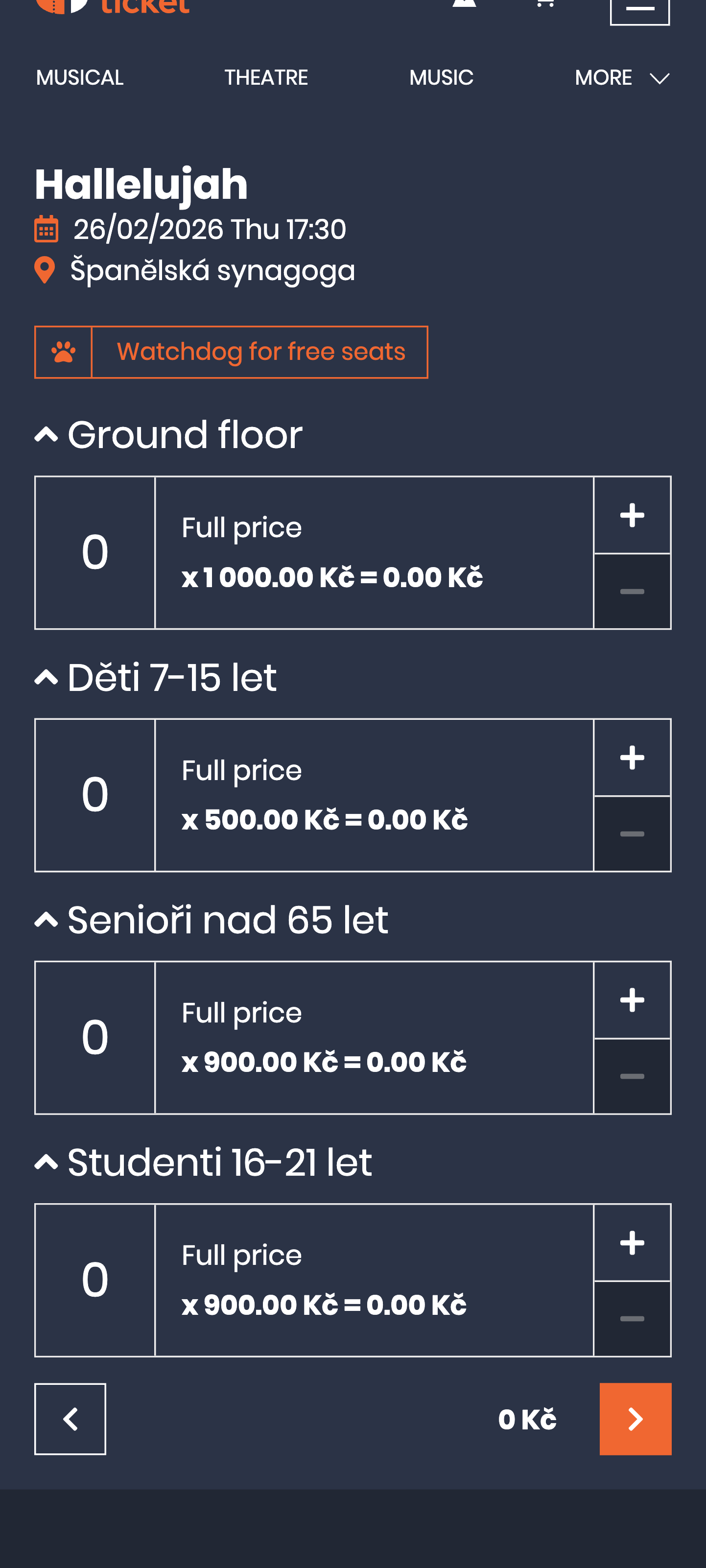Increase Ground floor full price ticket count

tap(632, 515)
